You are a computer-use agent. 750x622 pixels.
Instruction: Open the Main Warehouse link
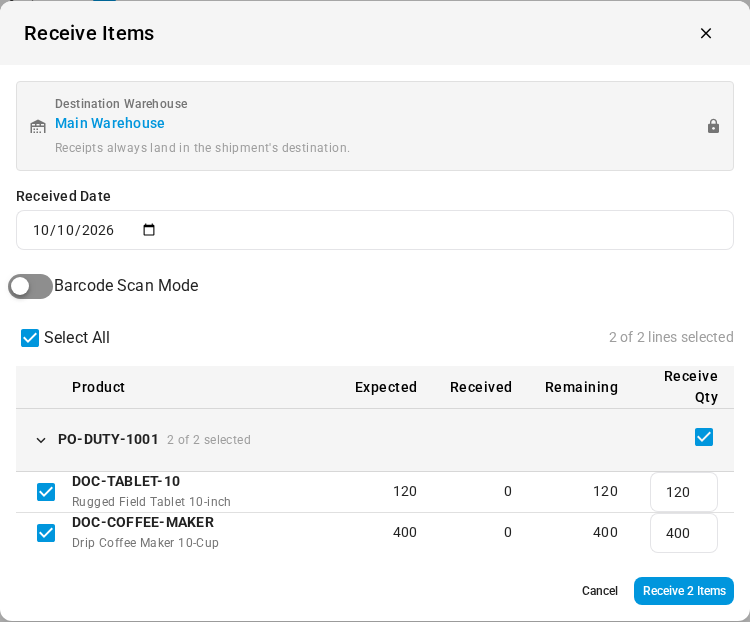click(110, 123)
